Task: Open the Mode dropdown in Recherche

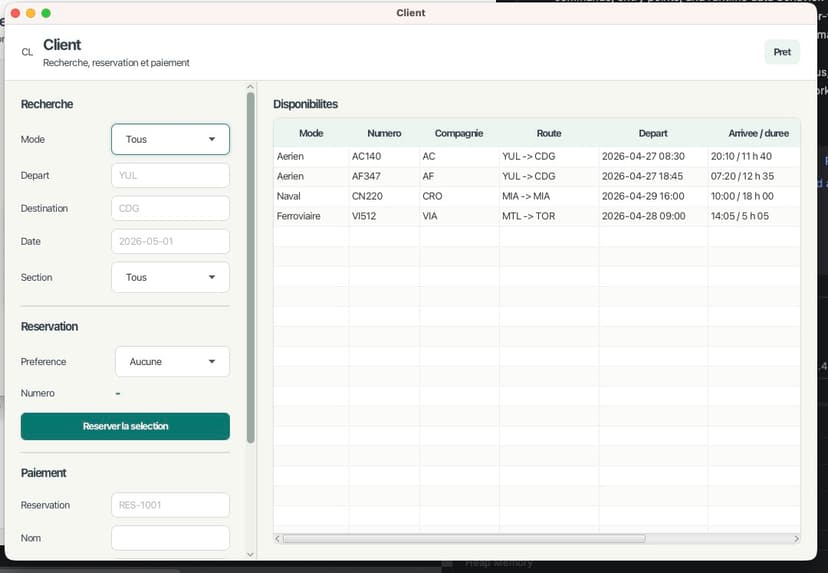Action: coord(170,139)
